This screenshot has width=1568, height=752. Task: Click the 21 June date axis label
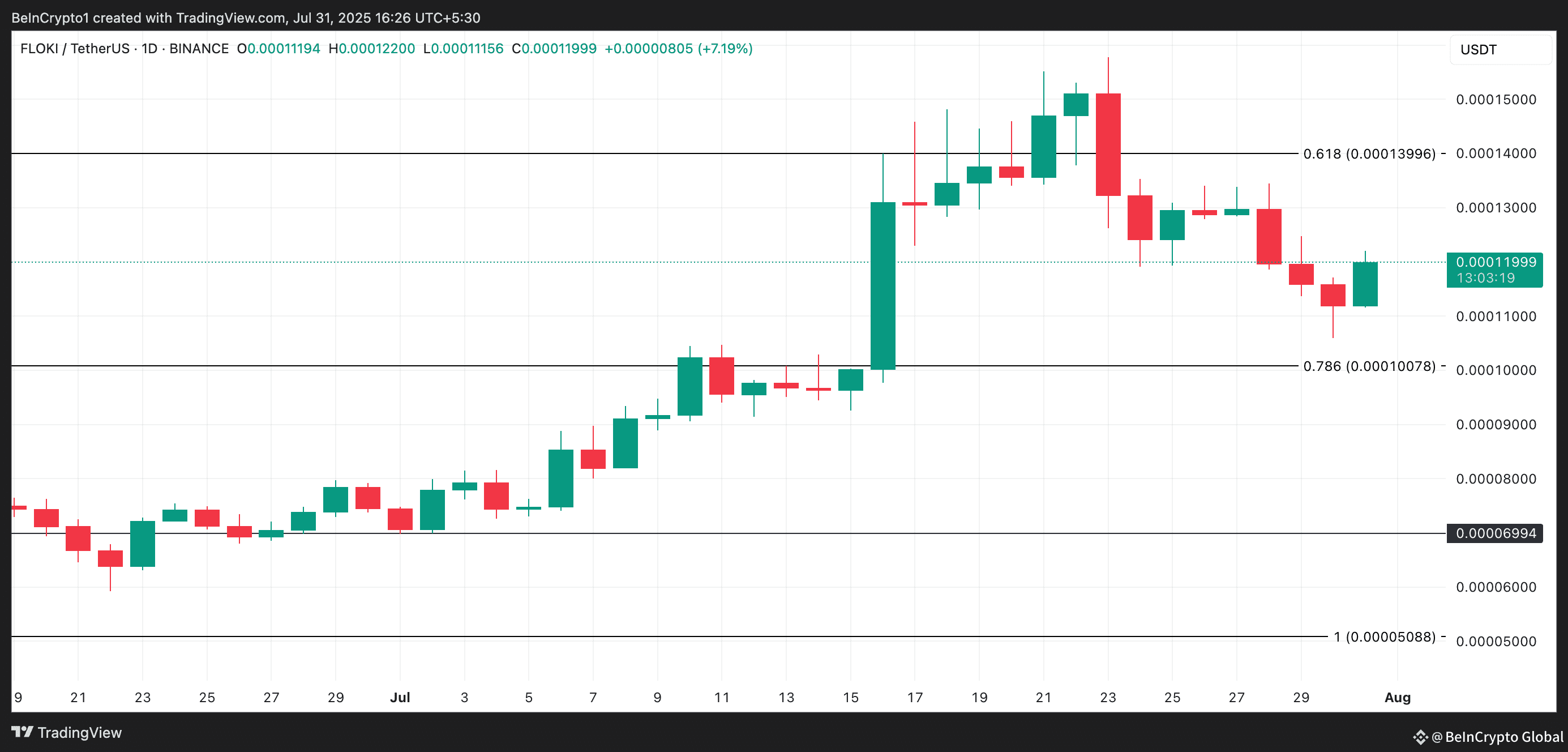point(78,697)
